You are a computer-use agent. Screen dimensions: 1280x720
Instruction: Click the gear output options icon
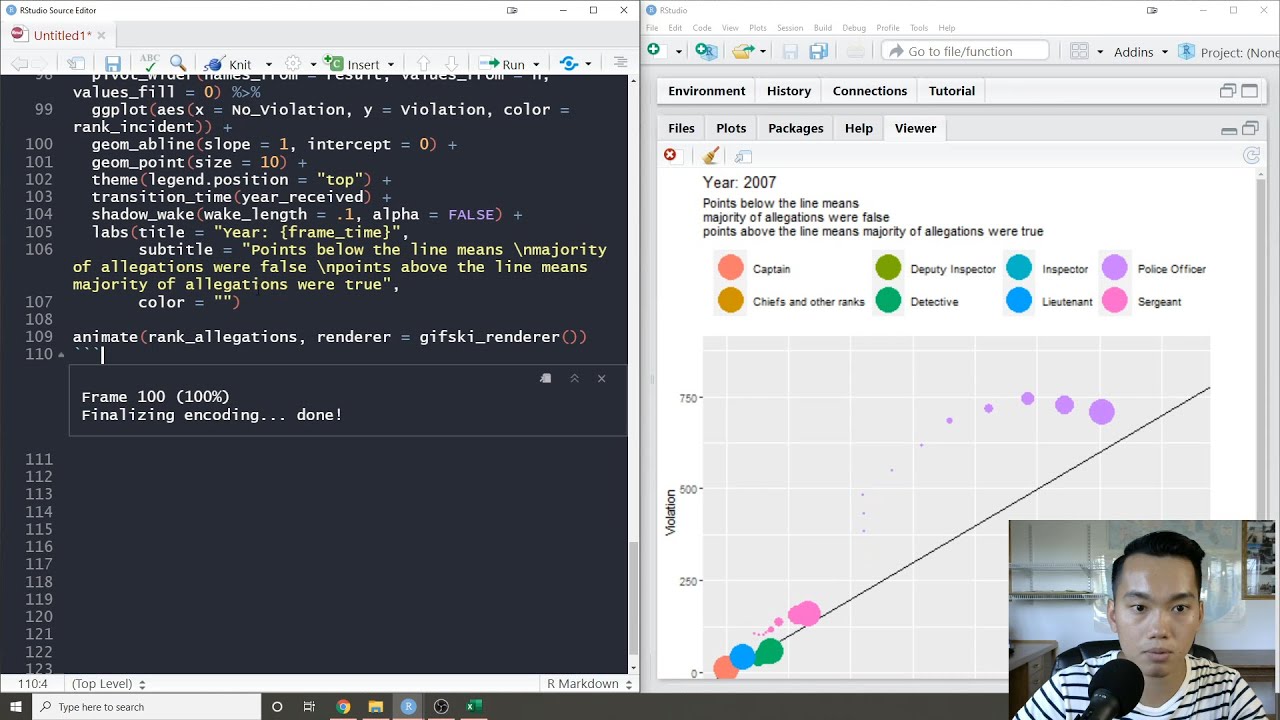pos(293,64)
